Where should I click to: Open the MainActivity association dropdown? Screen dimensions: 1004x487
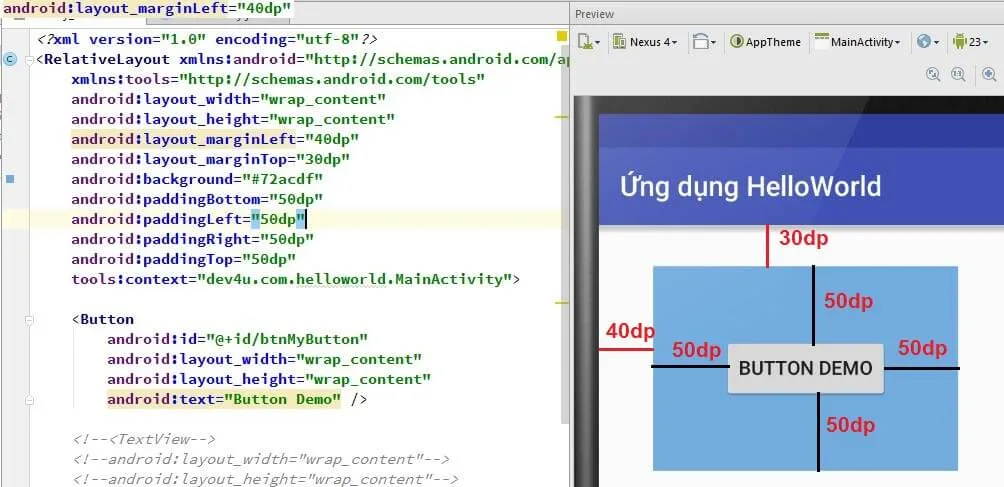tap(857, 42)
